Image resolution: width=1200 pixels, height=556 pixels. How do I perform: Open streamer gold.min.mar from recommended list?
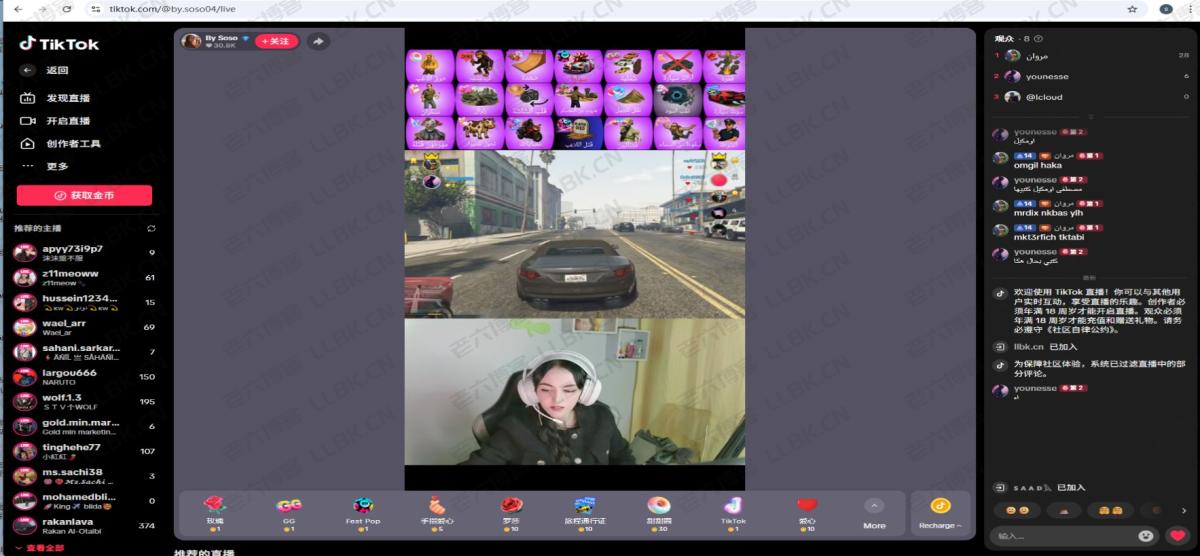coord(84,426)
